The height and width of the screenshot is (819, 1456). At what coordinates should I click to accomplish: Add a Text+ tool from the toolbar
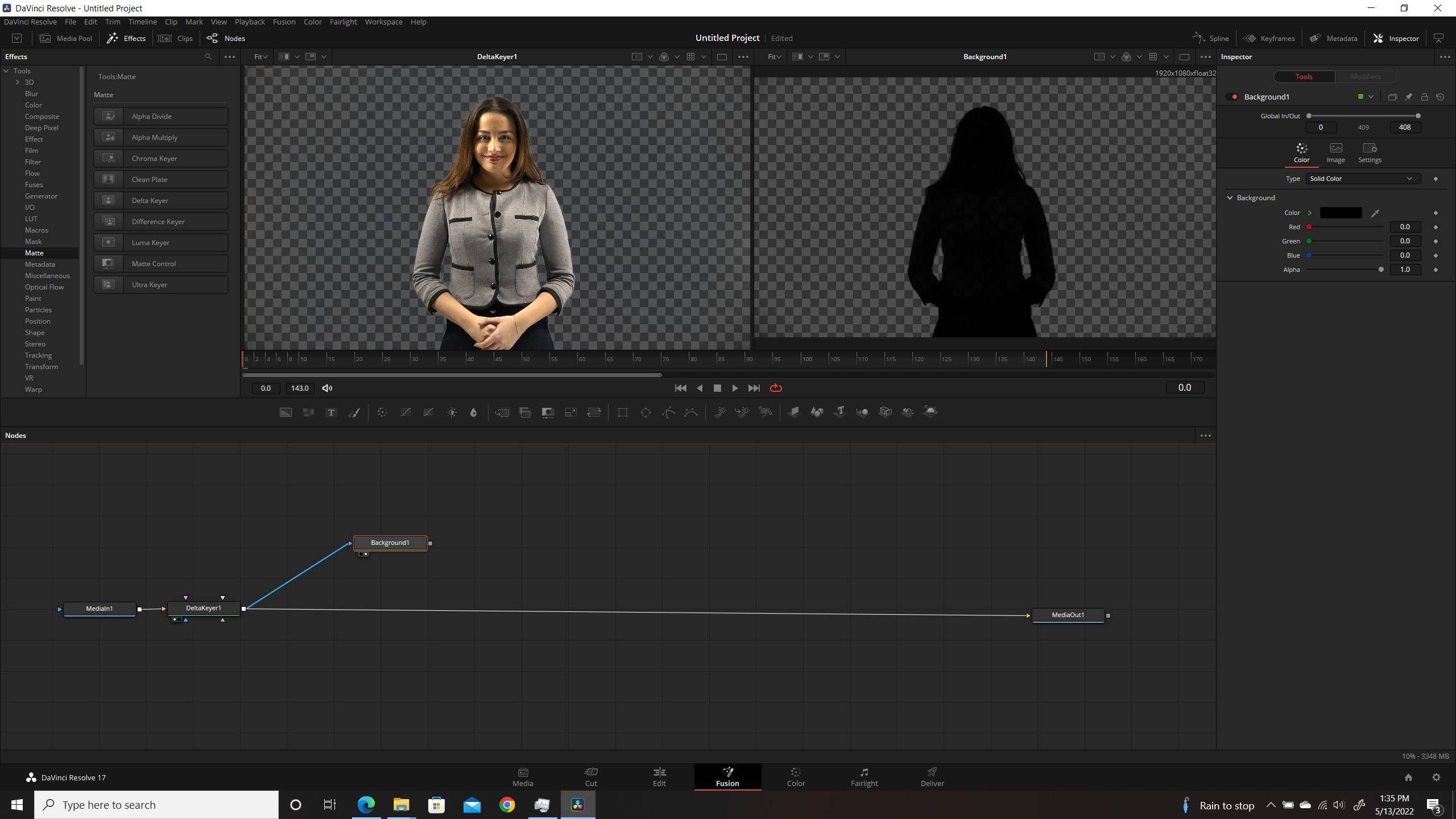tap(331, 412)
